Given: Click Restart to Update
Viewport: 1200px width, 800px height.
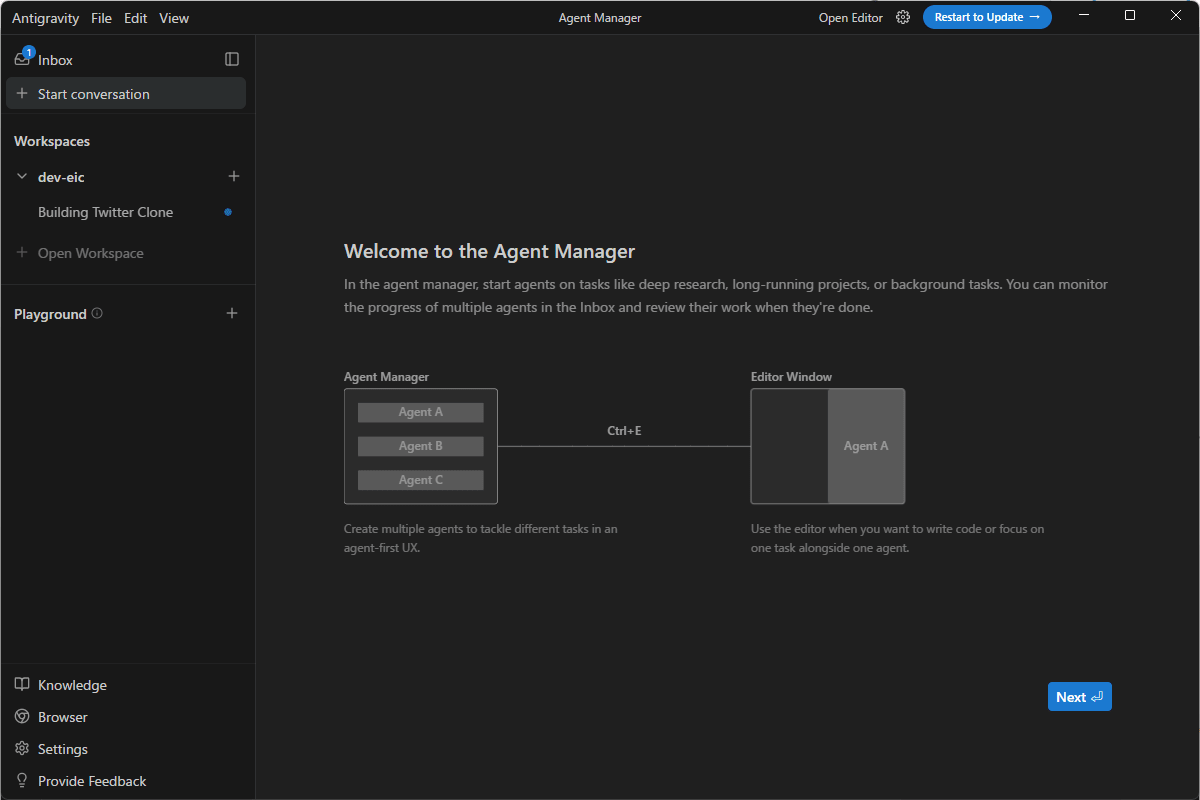Looking at the screenshot, I should tap(987, 16).
